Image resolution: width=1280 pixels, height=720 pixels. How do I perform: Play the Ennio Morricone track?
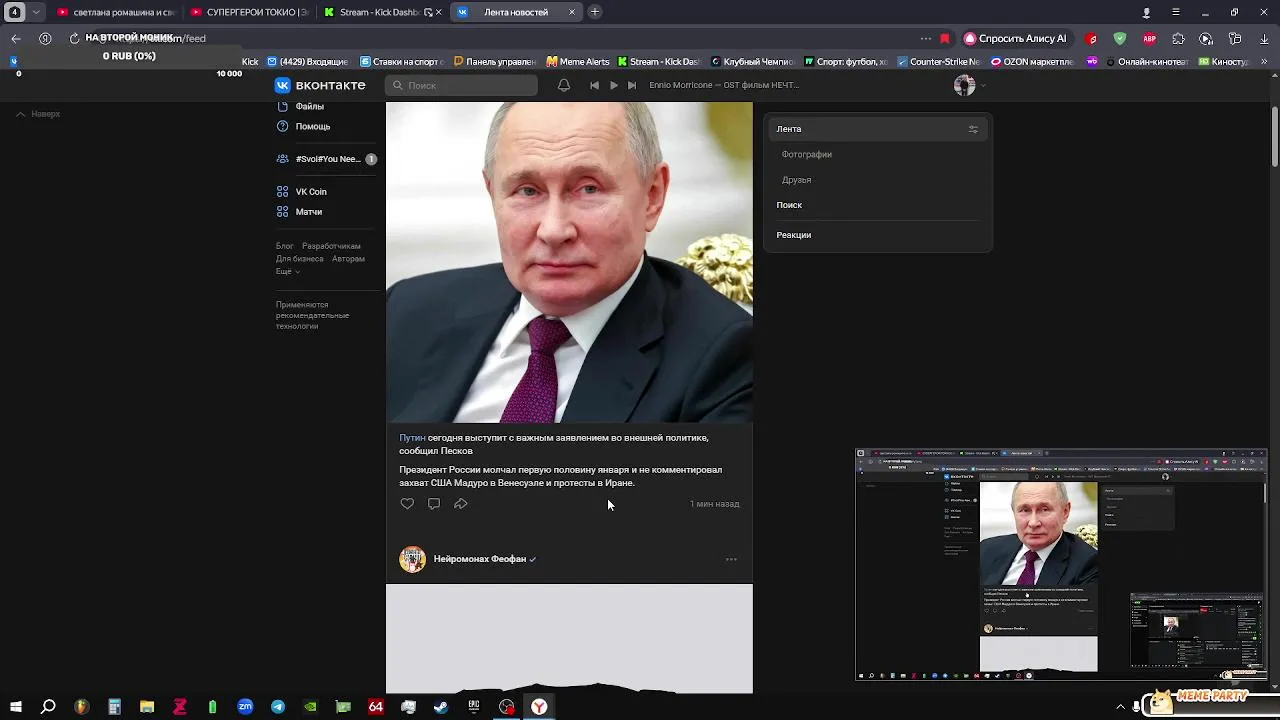coord(613,85)
